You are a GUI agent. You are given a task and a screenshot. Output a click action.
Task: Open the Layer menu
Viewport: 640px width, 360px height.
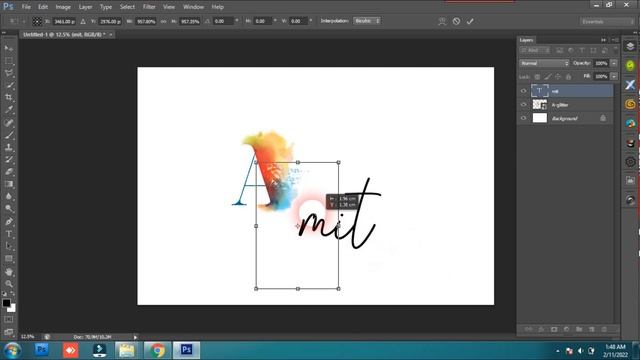point(85,7)
